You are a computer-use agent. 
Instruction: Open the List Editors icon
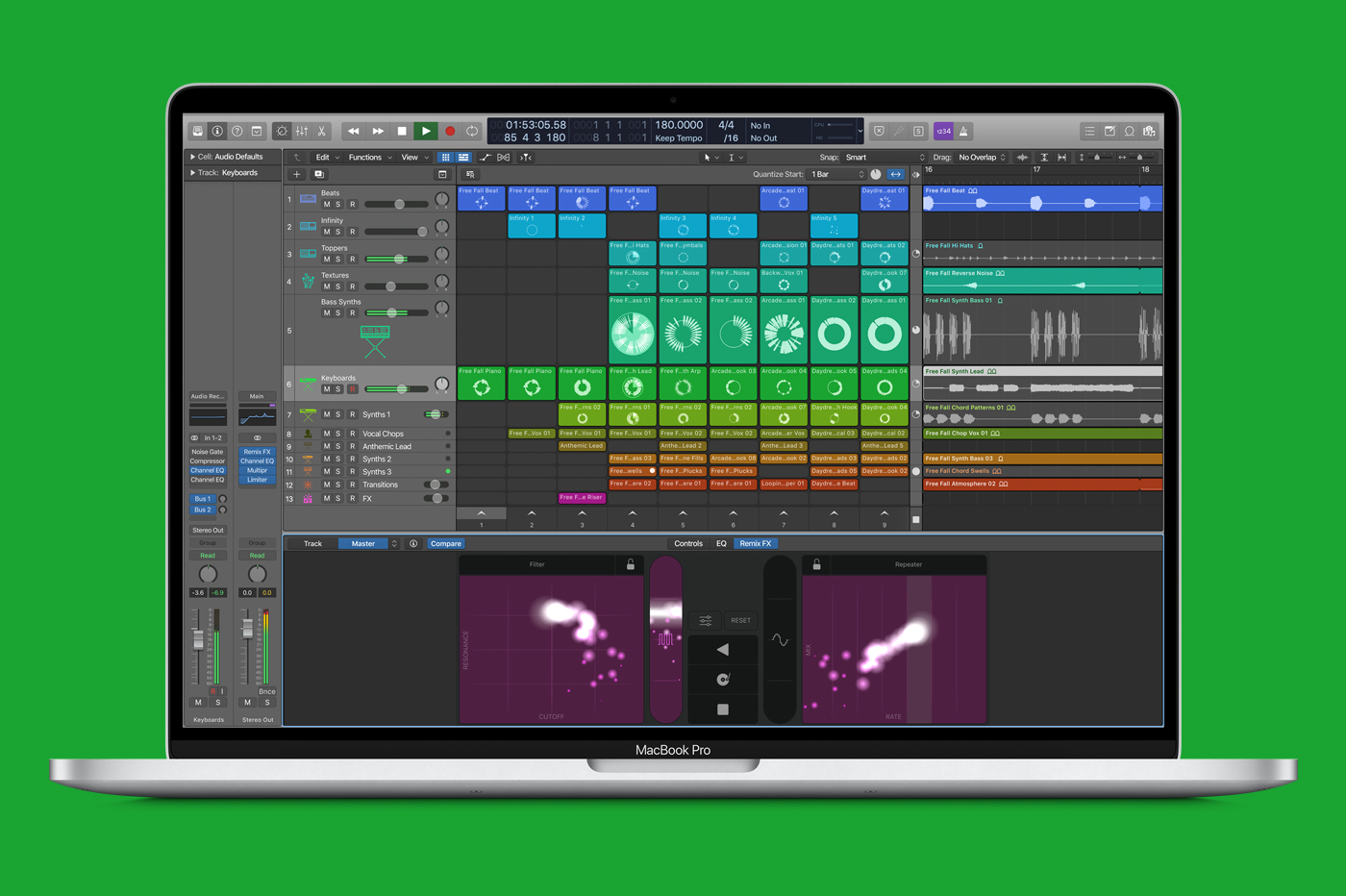(x=1089, y=131)
